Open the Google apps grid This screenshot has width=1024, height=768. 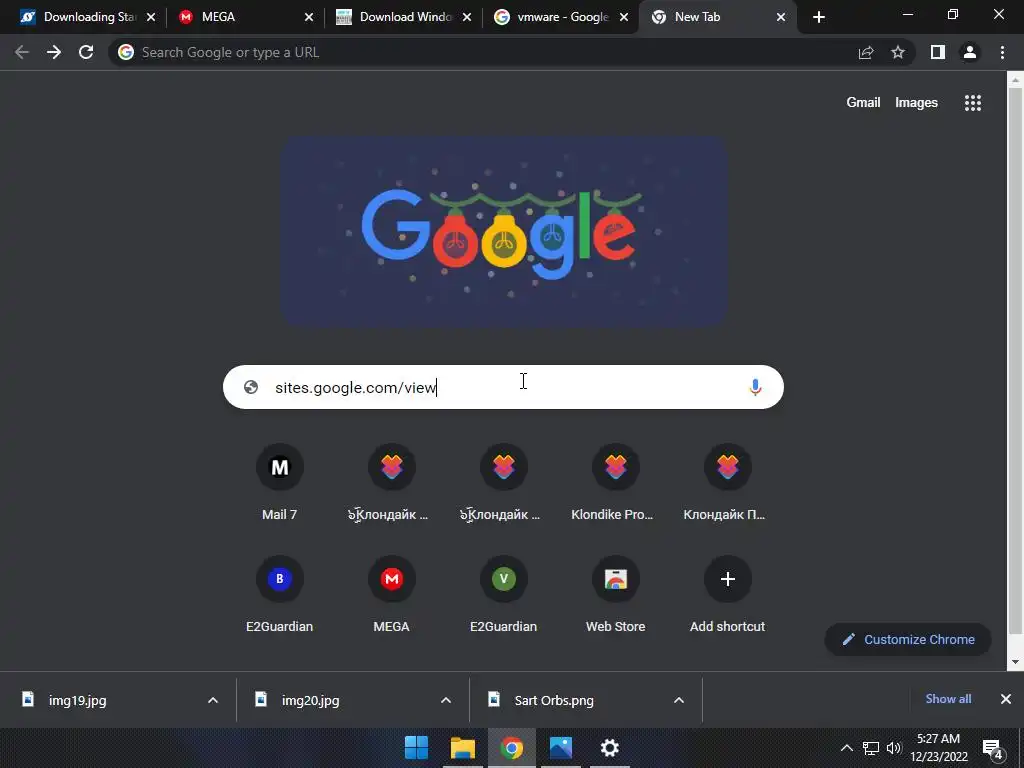coord(972,103)
